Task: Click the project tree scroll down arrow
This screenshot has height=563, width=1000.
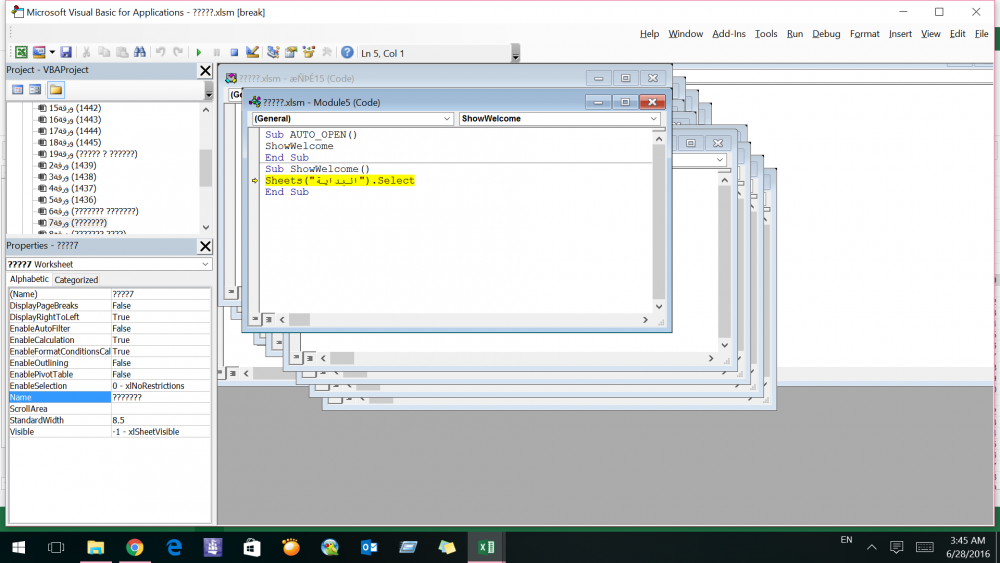Action: pos(205,227)
